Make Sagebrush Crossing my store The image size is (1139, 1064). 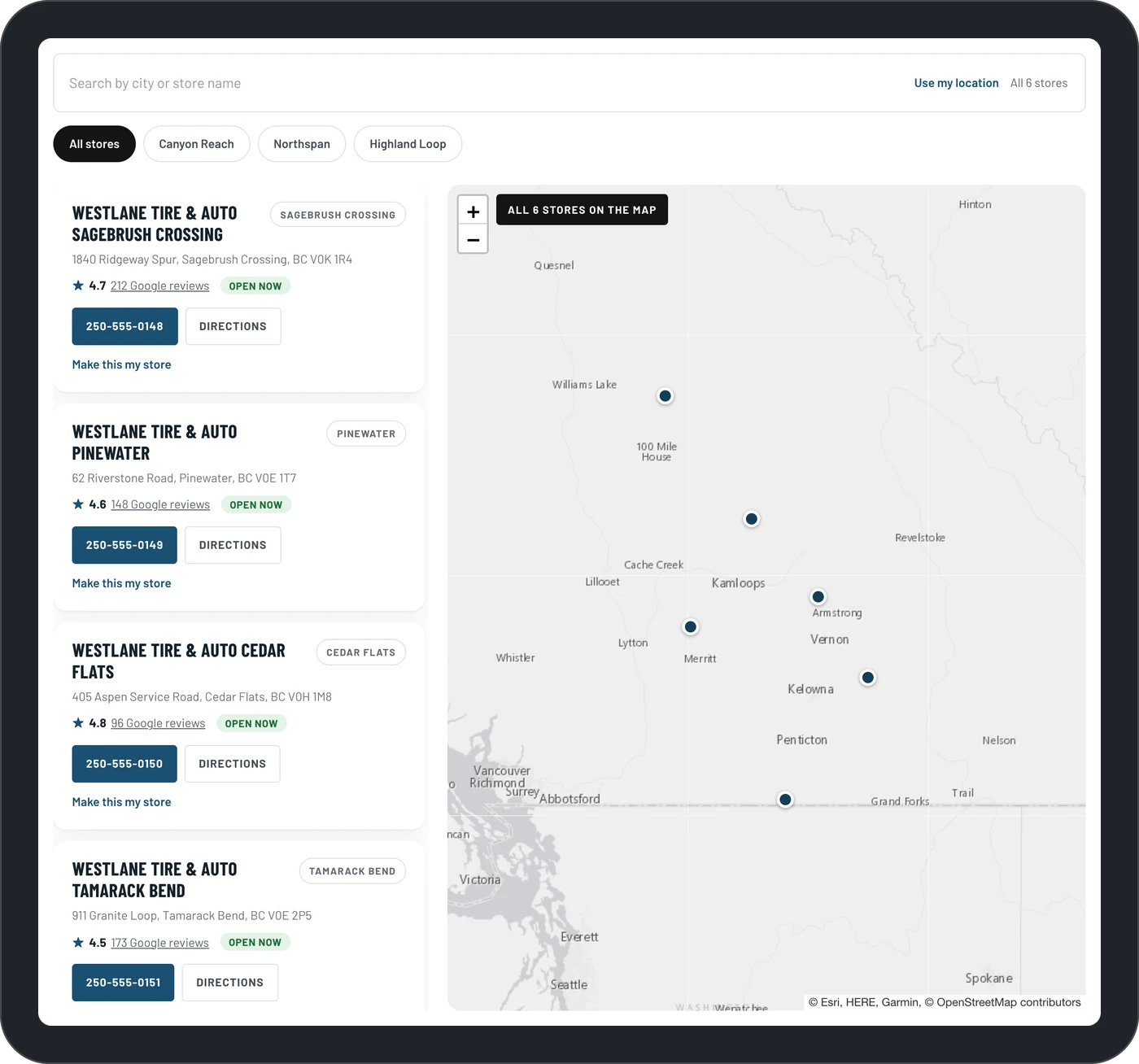121,364
